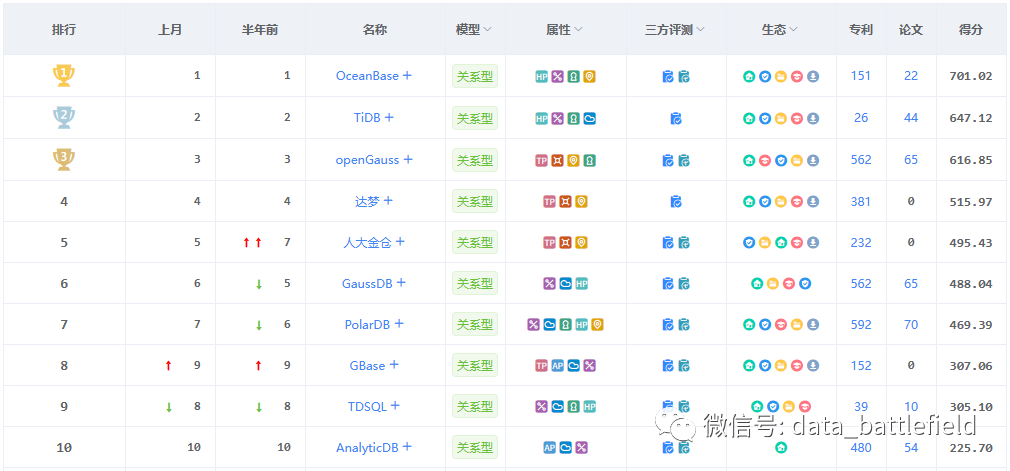The width and height of the screenshot is (1010, 471).
Task: Click the 专利 column header
Action: (861, 30)
